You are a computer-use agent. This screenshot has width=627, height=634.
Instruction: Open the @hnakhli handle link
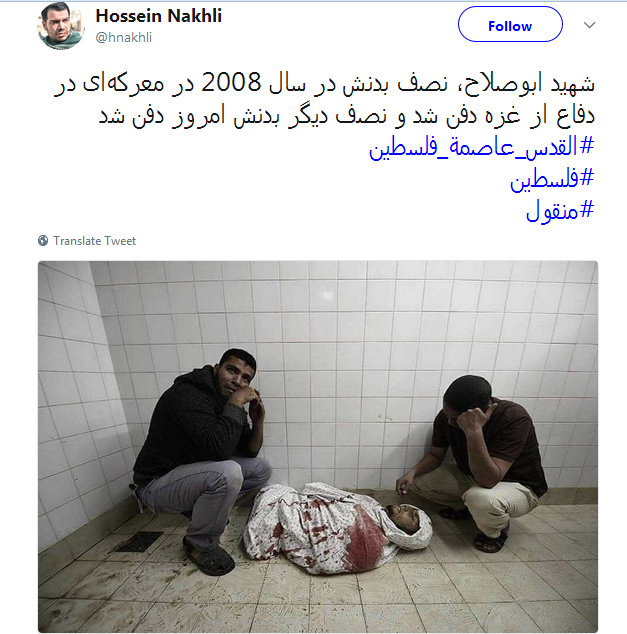click(x=123, y=37)
